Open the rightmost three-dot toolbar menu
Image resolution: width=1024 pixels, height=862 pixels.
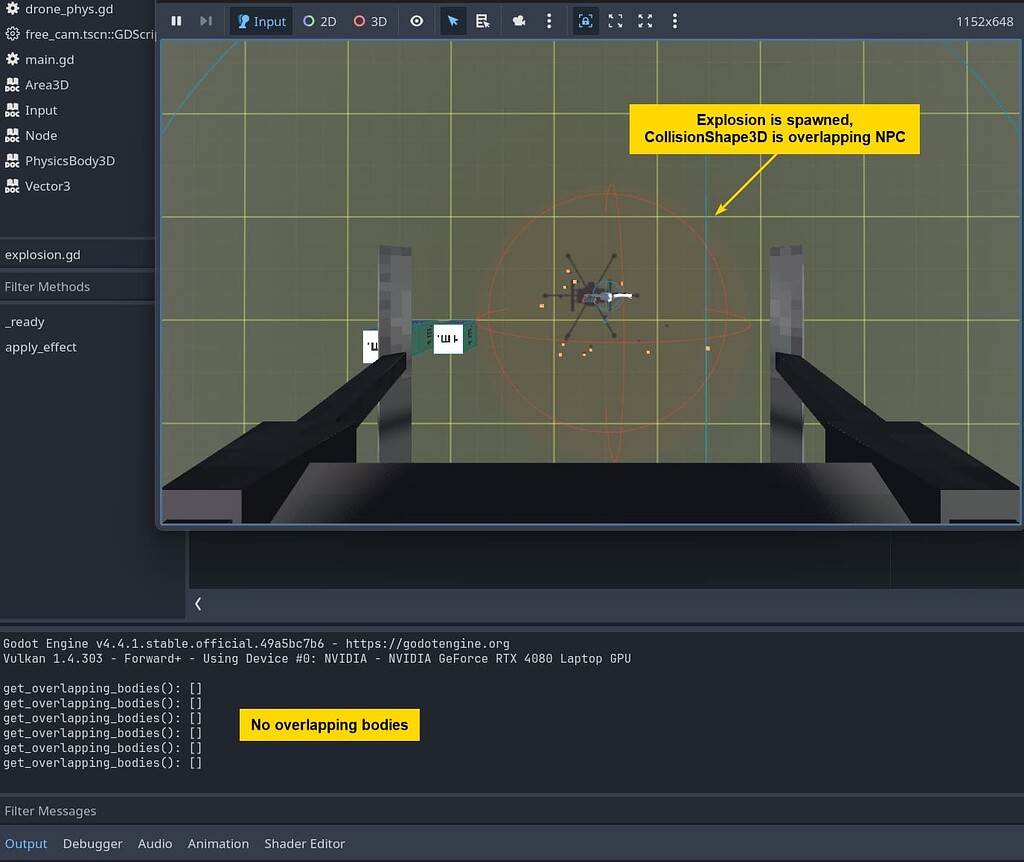675,21
